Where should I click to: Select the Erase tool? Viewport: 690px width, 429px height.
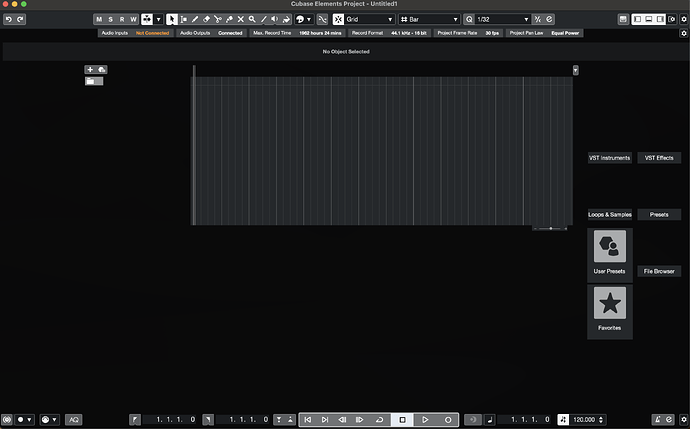[x=206, y=19]
